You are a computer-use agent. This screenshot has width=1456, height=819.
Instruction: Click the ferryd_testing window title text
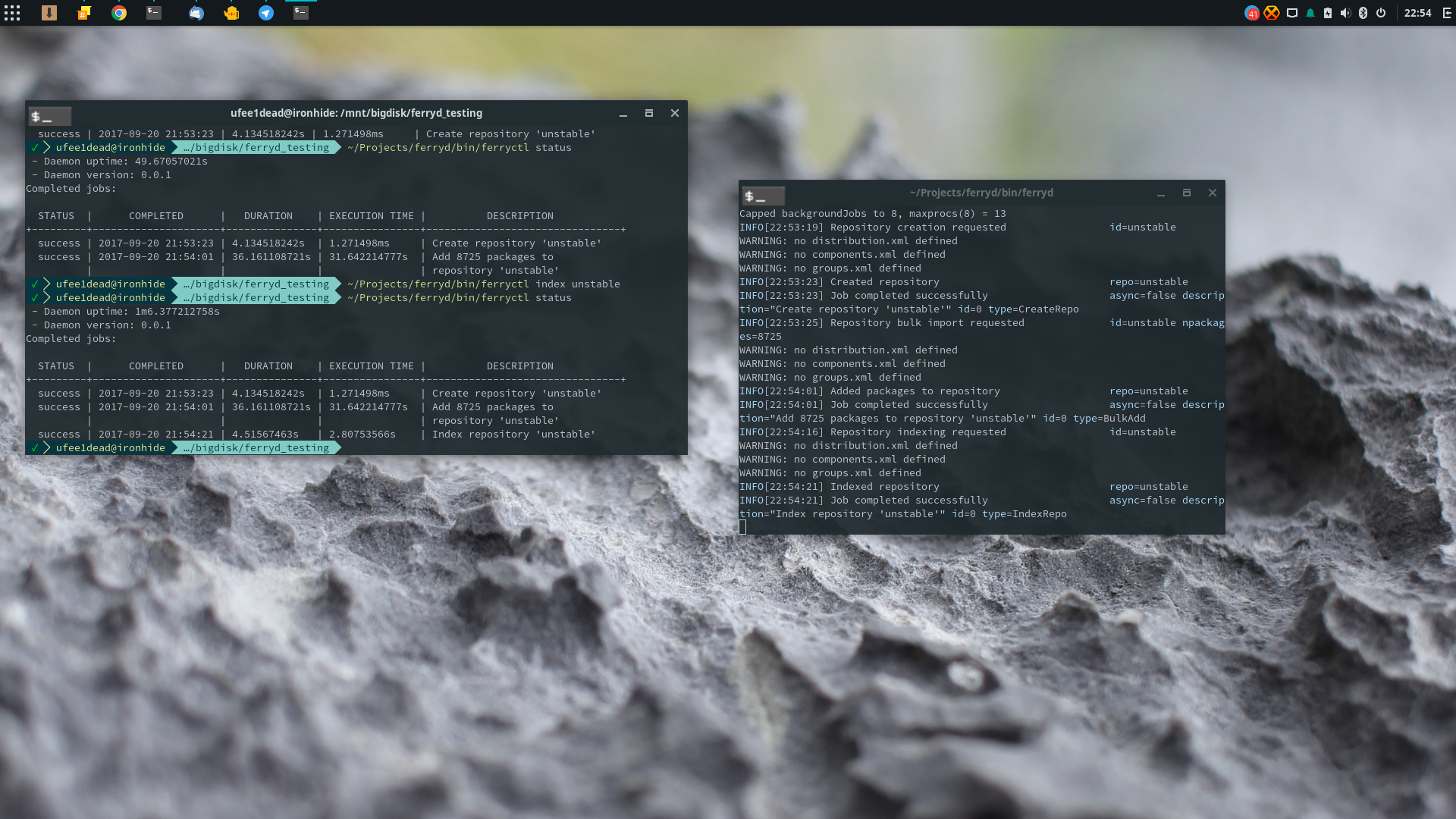356,113
